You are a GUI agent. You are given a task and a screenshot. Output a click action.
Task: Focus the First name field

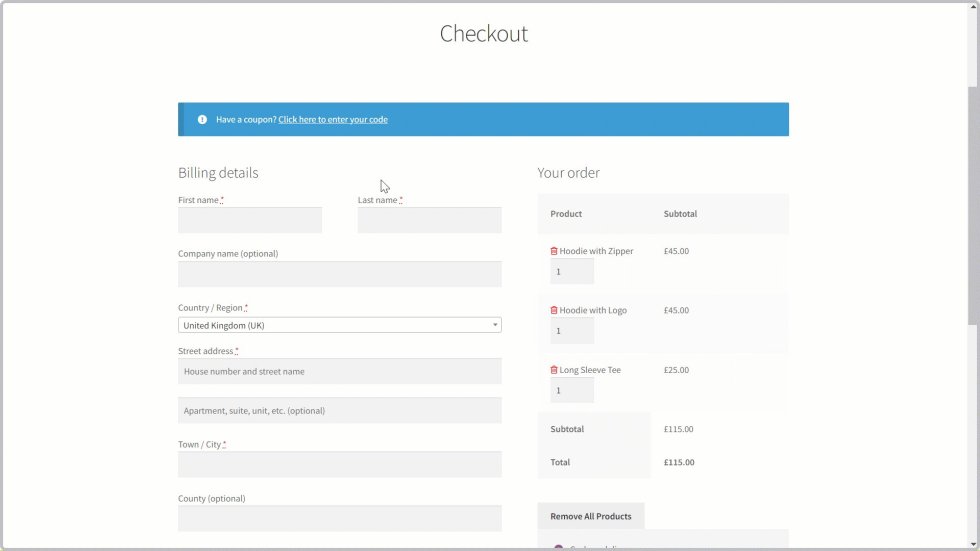click(x=250, y=221)
